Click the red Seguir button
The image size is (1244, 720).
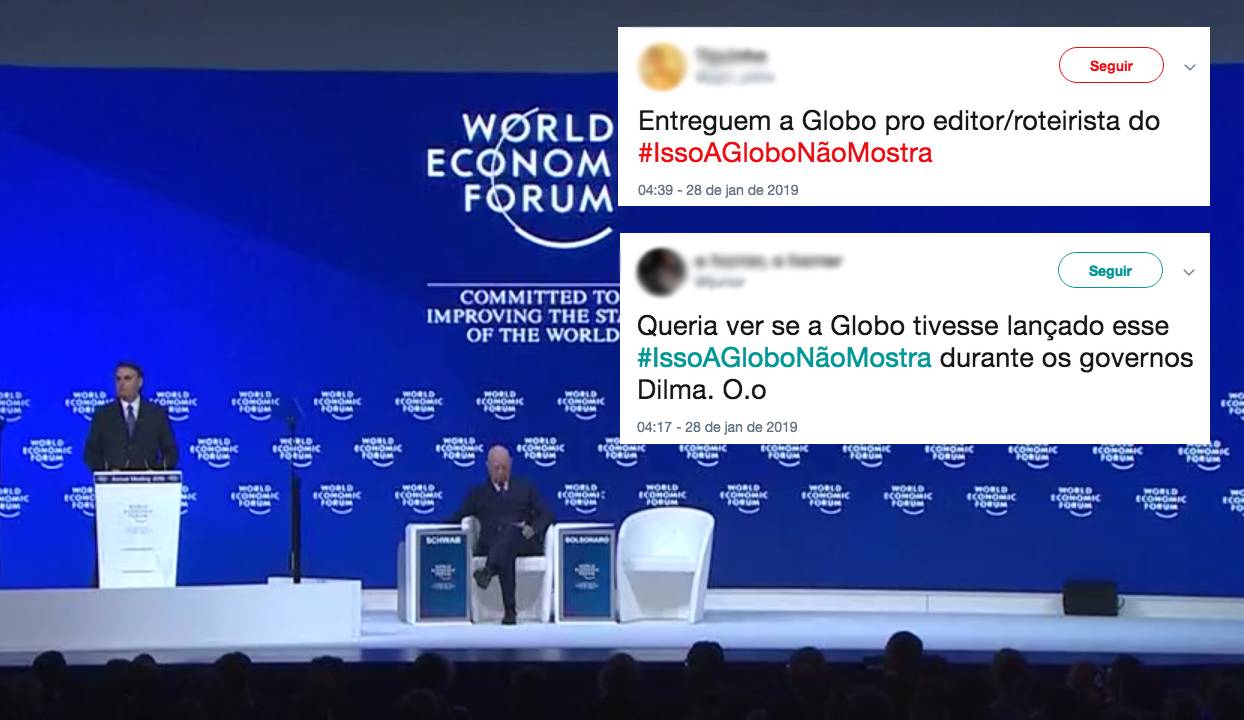(1111, 66)
